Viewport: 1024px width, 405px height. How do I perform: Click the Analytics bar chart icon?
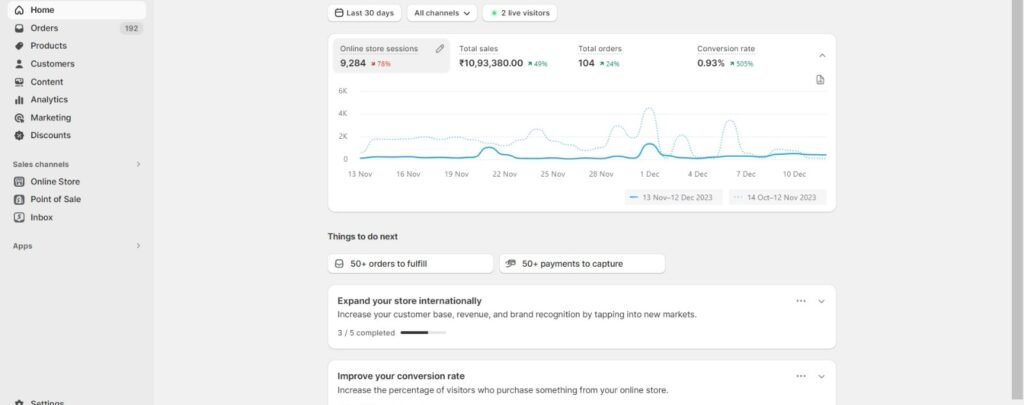coord(19,100)
